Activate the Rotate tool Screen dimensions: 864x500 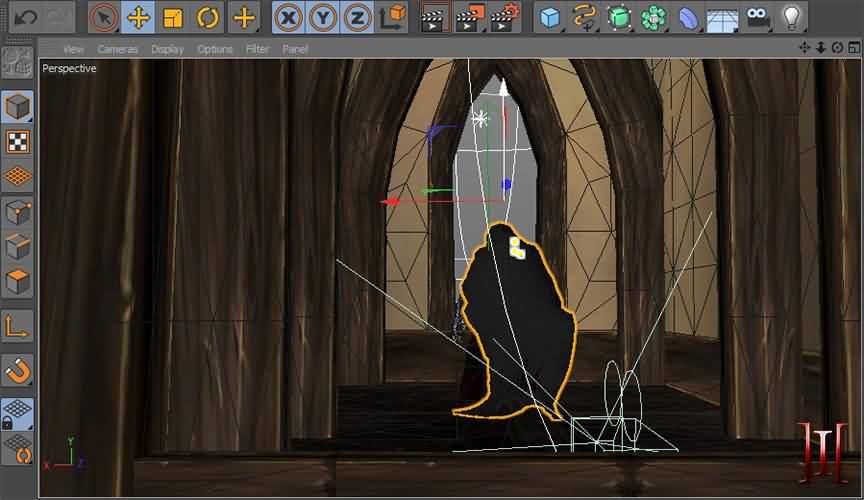point(207,18)
